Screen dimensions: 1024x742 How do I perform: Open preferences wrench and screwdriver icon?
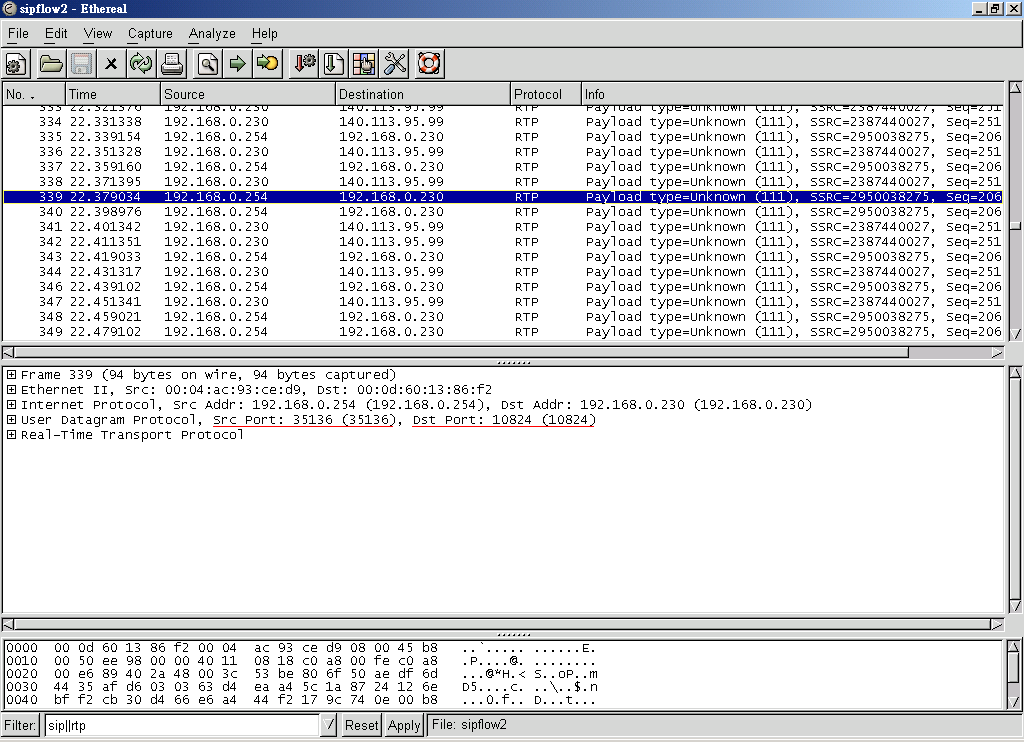(396, 65)
